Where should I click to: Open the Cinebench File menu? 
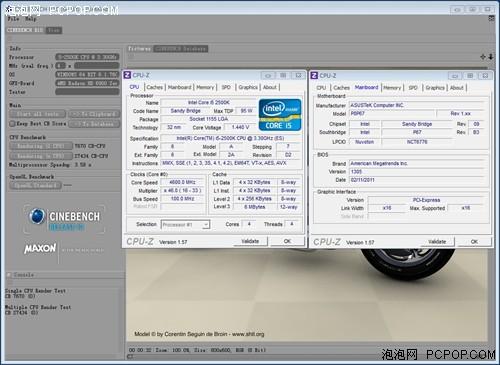tap(13, 19)
